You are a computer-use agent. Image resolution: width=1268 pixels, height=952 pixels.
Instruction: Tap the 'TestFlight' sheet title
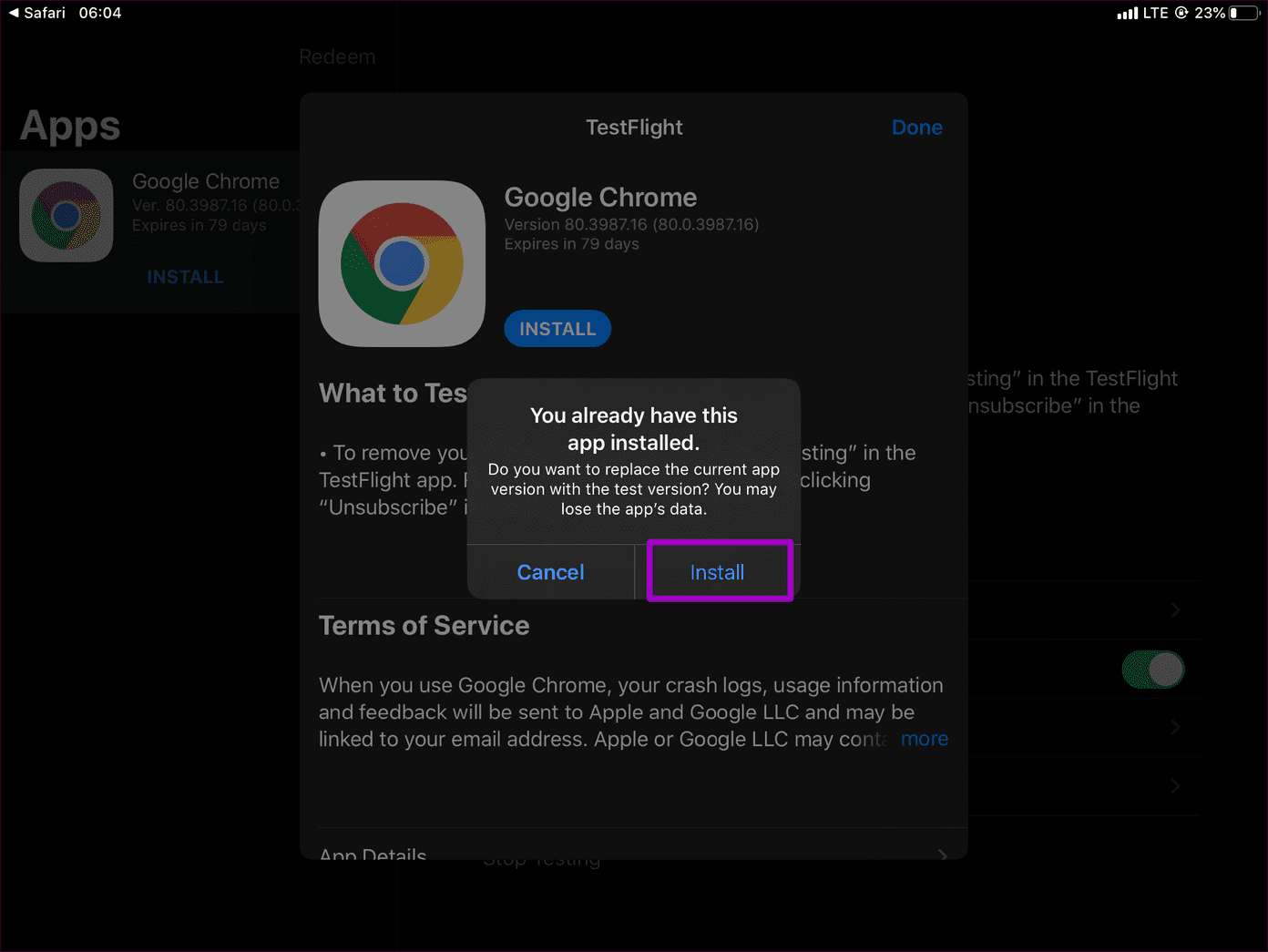tap(634, 128)
